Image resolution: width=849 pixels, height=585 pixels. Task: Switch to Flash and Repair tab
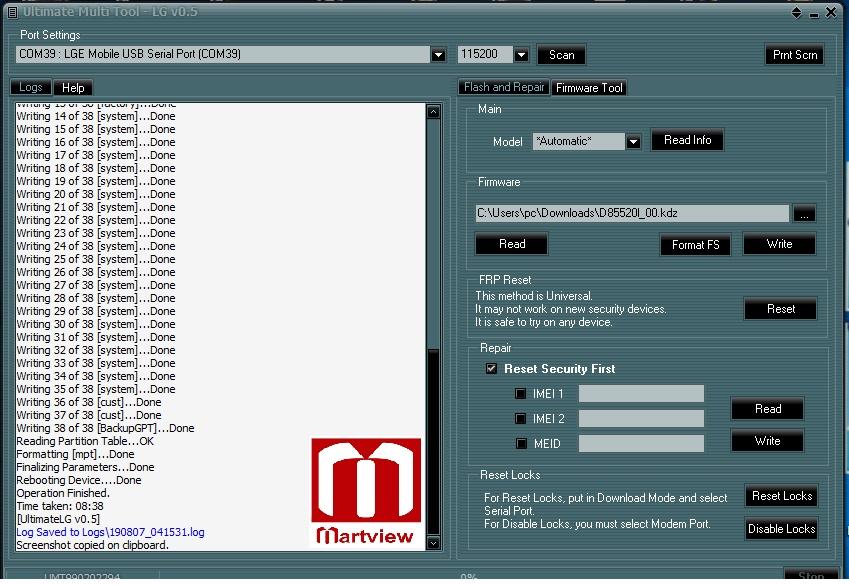point(504,87)
